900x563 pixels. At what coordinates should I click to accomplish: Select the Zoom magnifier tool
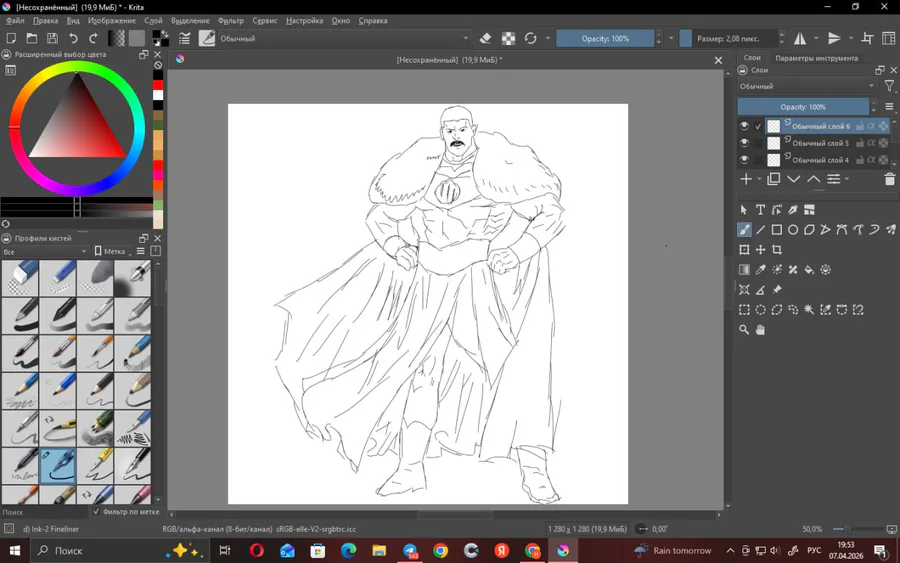[744, 330]
